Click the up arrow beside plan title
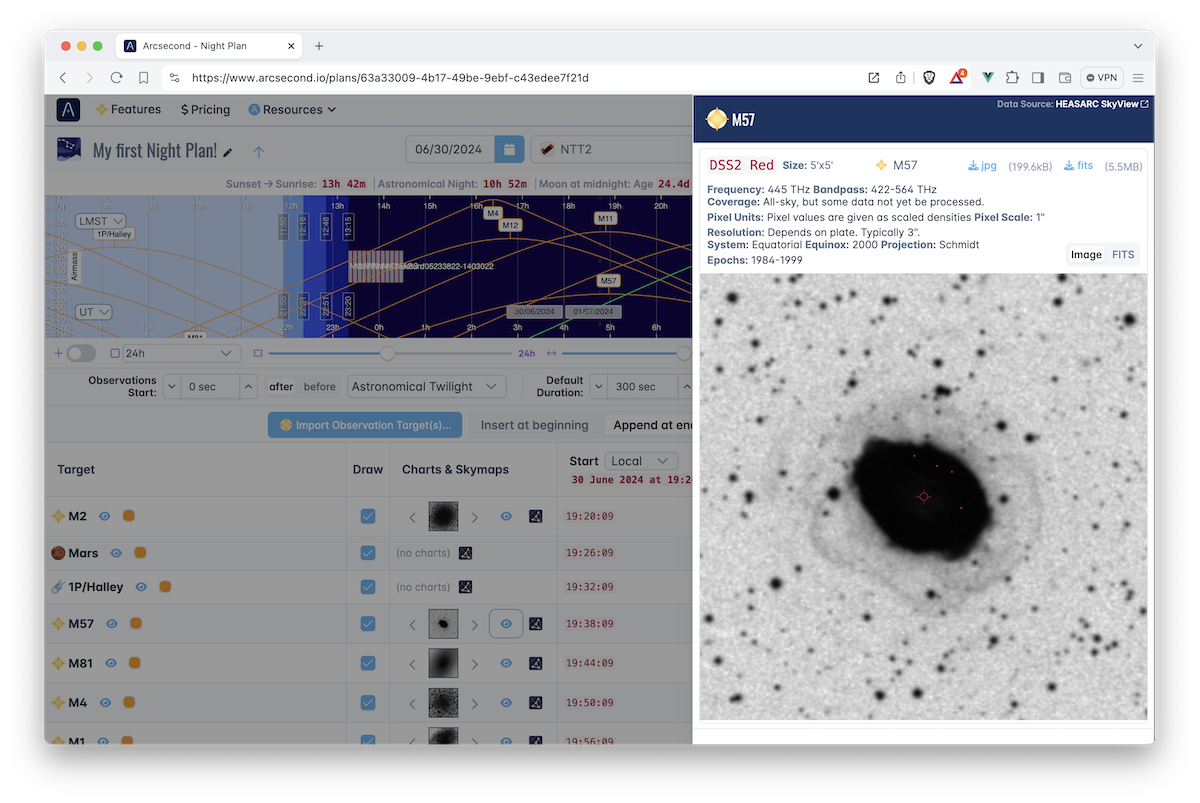1200x803 pixels. pyautogui.click(x=259, y=152)
